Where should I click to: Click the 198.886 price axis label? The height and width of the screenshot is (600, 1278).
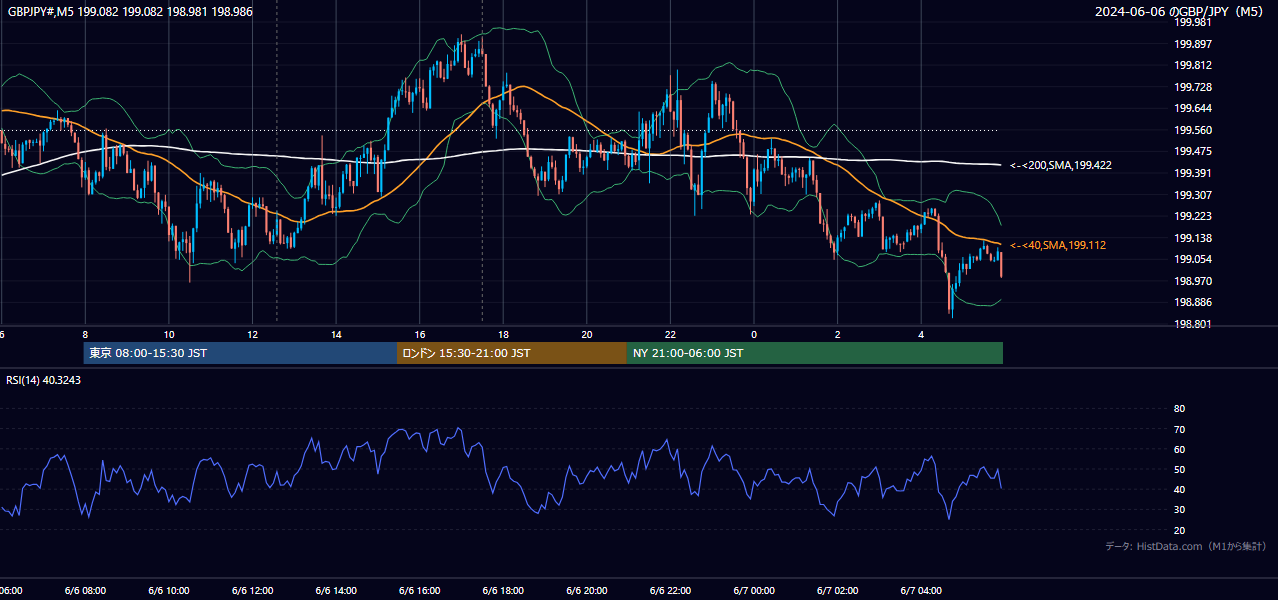(1192, 302)
